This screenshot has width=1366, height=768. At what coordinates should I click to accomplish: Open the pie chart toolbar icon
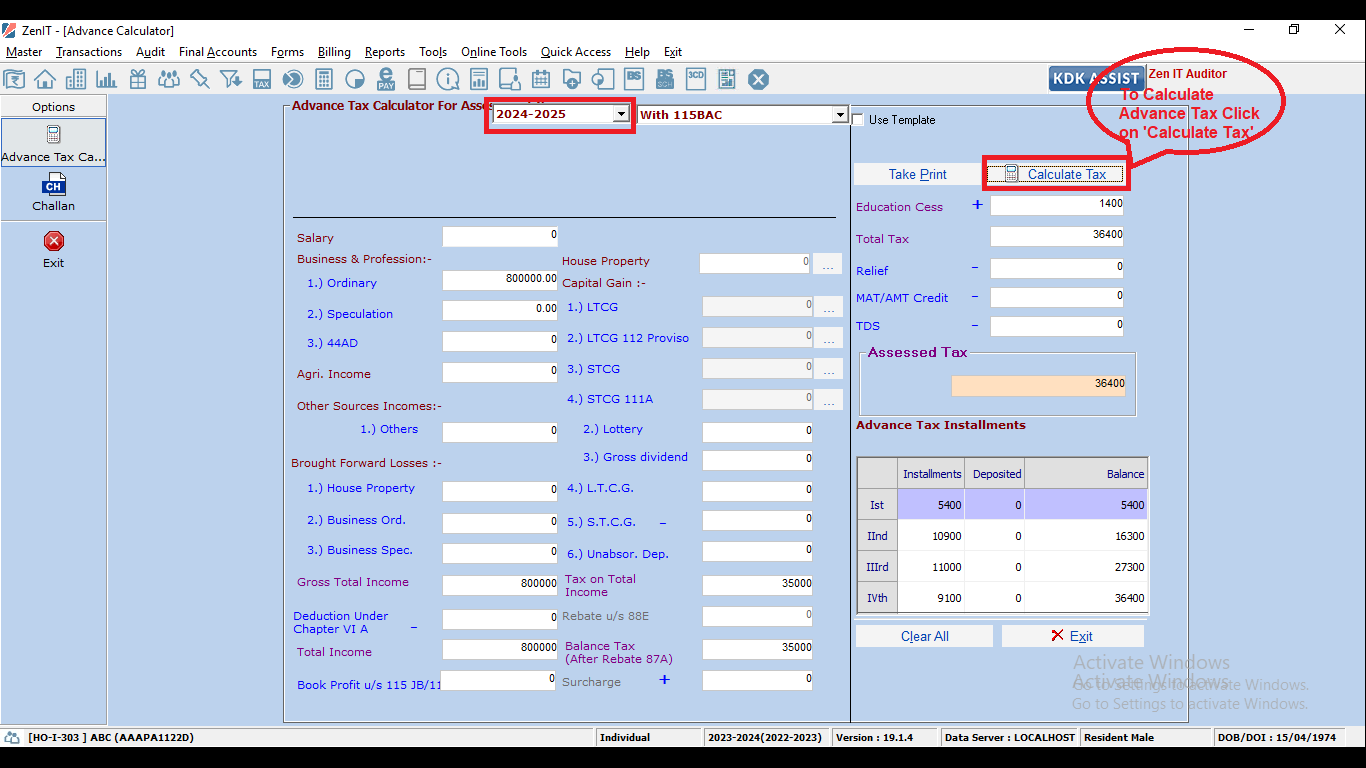[355, 79]
